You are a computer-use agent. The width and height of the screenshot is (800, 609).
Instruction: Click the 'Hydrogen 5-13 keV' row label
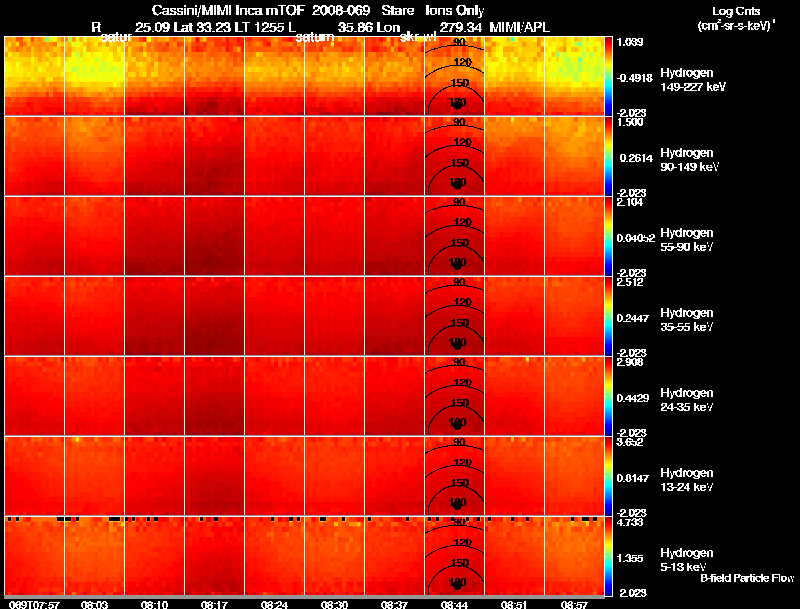click(687, 560)
